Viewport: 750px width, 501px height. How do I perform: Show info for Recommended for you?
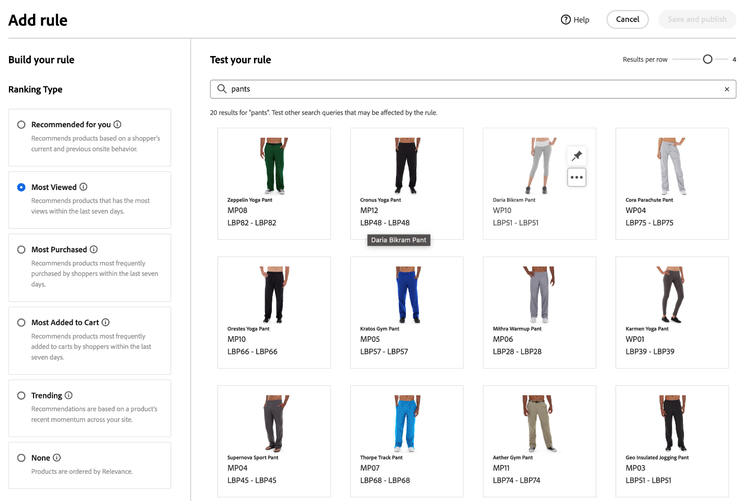[117, 124]
